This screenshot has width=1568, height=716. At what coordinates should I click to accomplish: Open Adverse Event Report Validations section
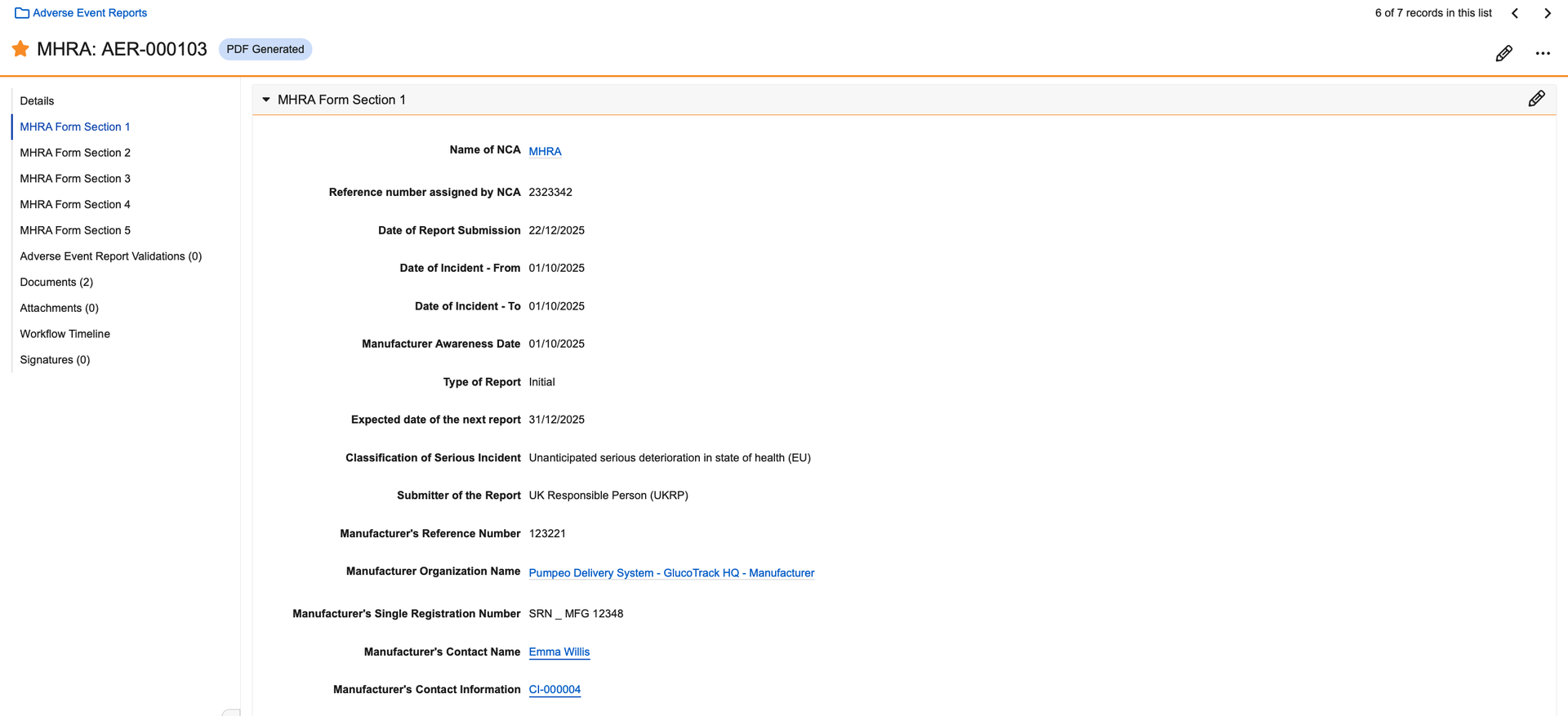(x=110, y=256)
